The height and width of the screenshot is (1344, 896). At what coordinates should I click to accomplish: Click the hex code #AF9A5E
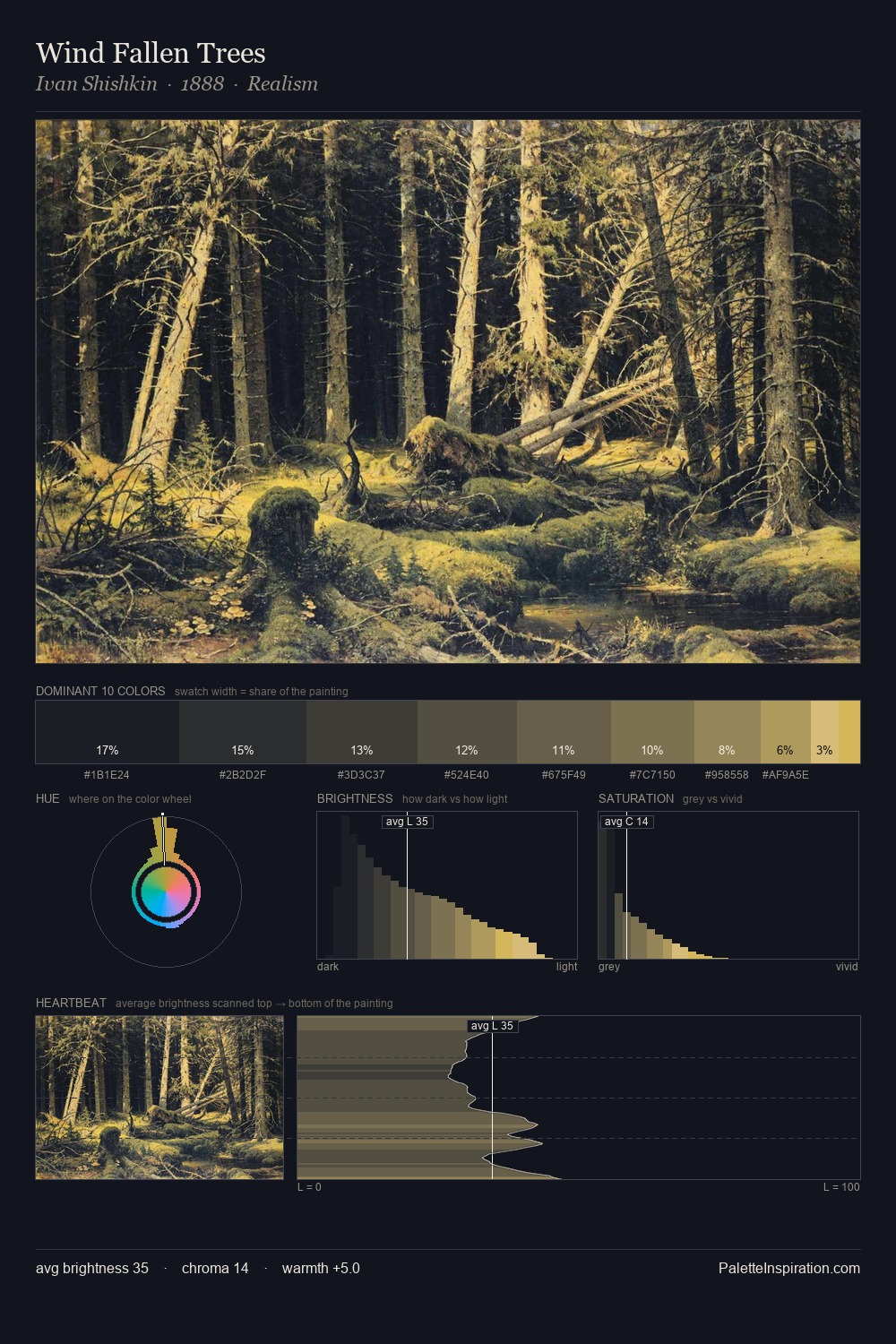[786, 775]
